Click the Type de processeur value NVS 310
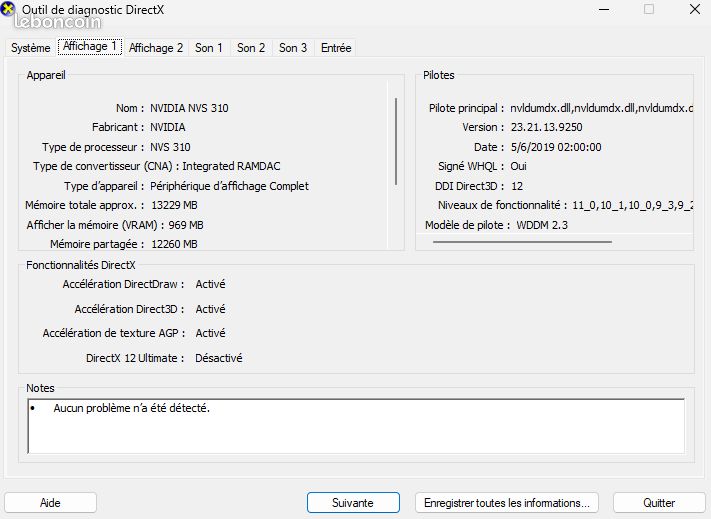Image resolution: width=711 pixels, height=519 pixels. 170,147
